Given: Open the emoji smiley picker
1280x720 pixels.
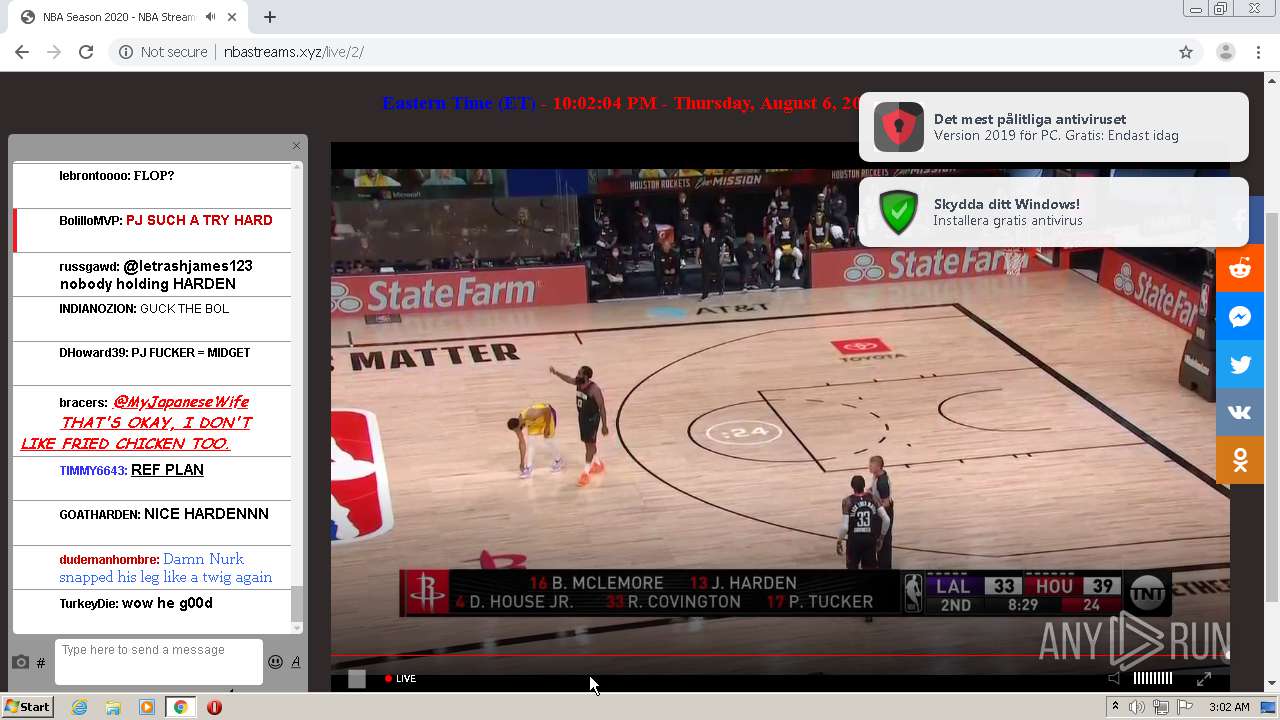Looking at the screenshot, I should point(275,662).
